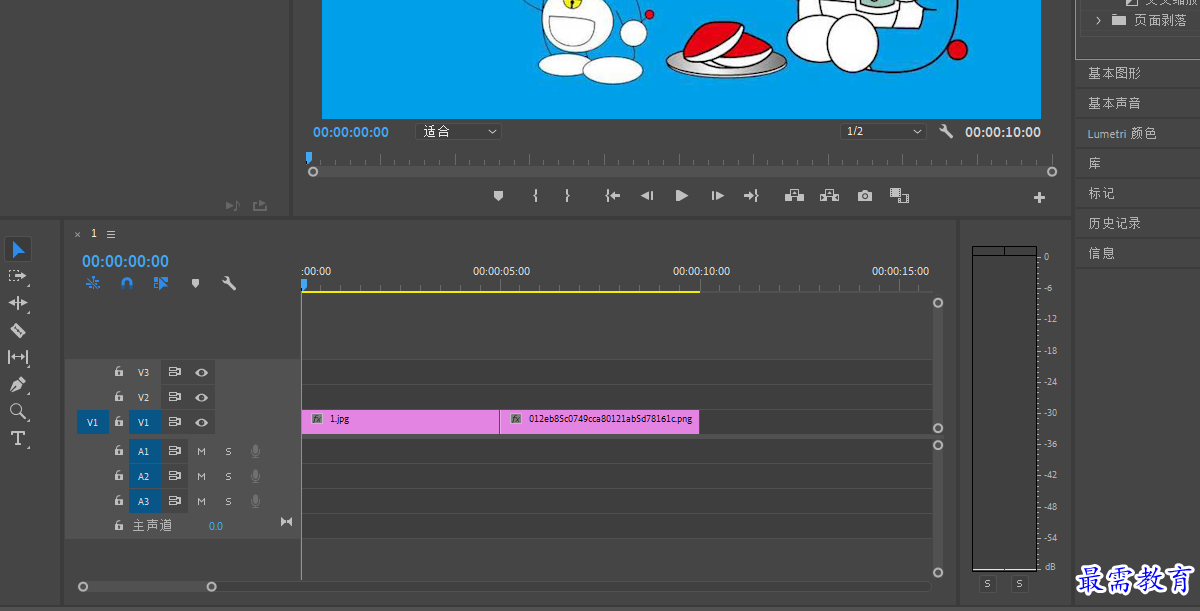Screen dimensions: 1200x611
Task: Toggle V3 track lock
Action: pos(118,372)
